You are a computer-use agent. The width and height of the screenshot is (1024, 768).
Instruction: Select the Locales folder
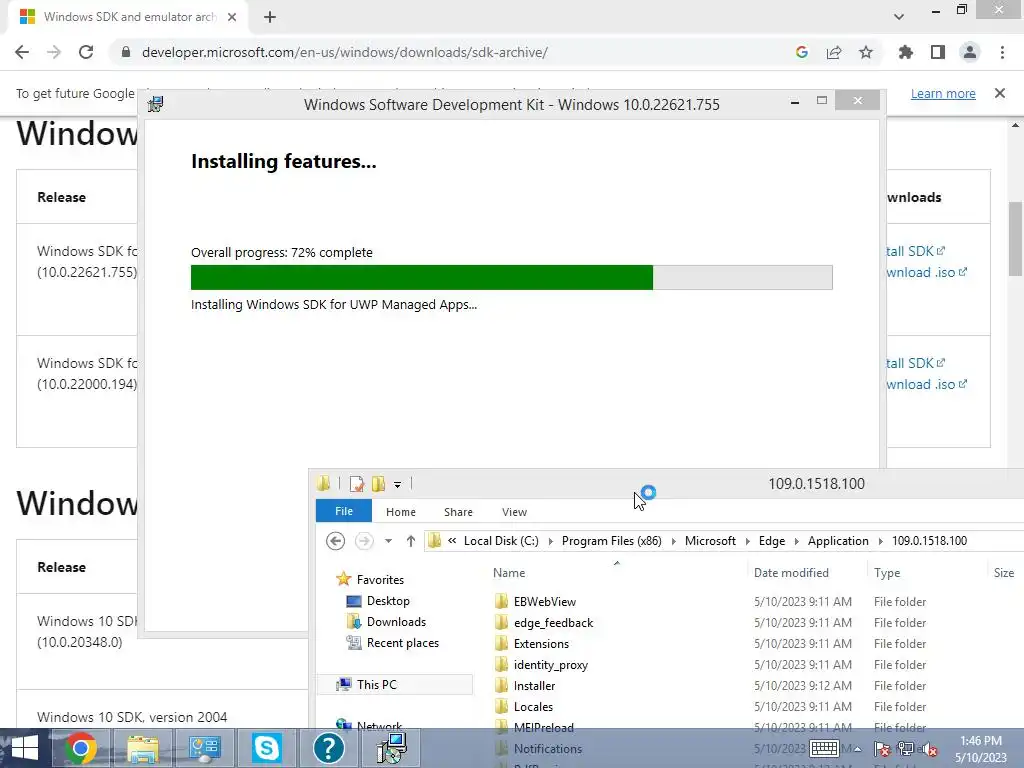533,706
